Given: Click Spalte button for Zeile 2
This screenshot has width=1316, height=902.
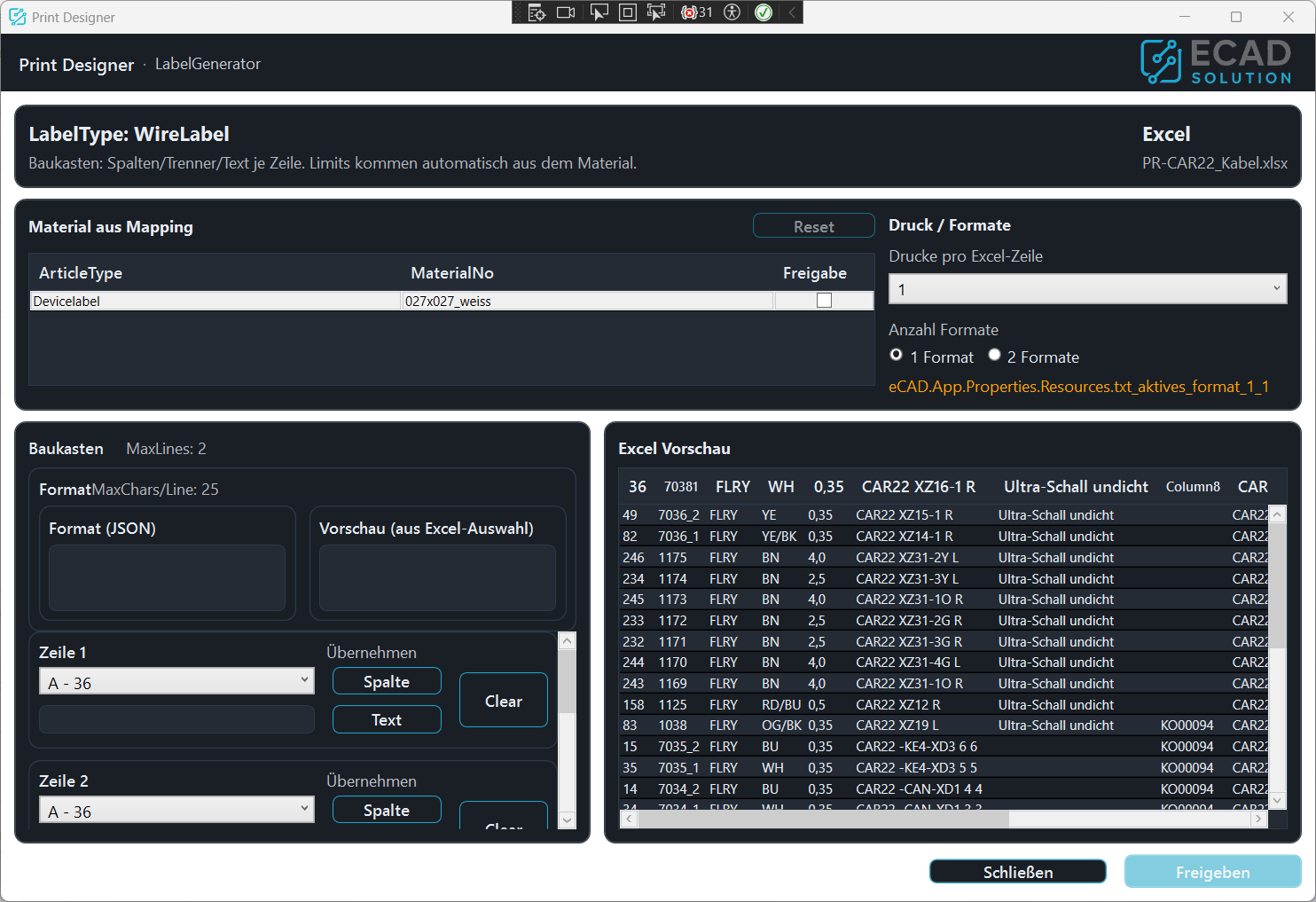Looking at the screenshot, I should [387, 810].
